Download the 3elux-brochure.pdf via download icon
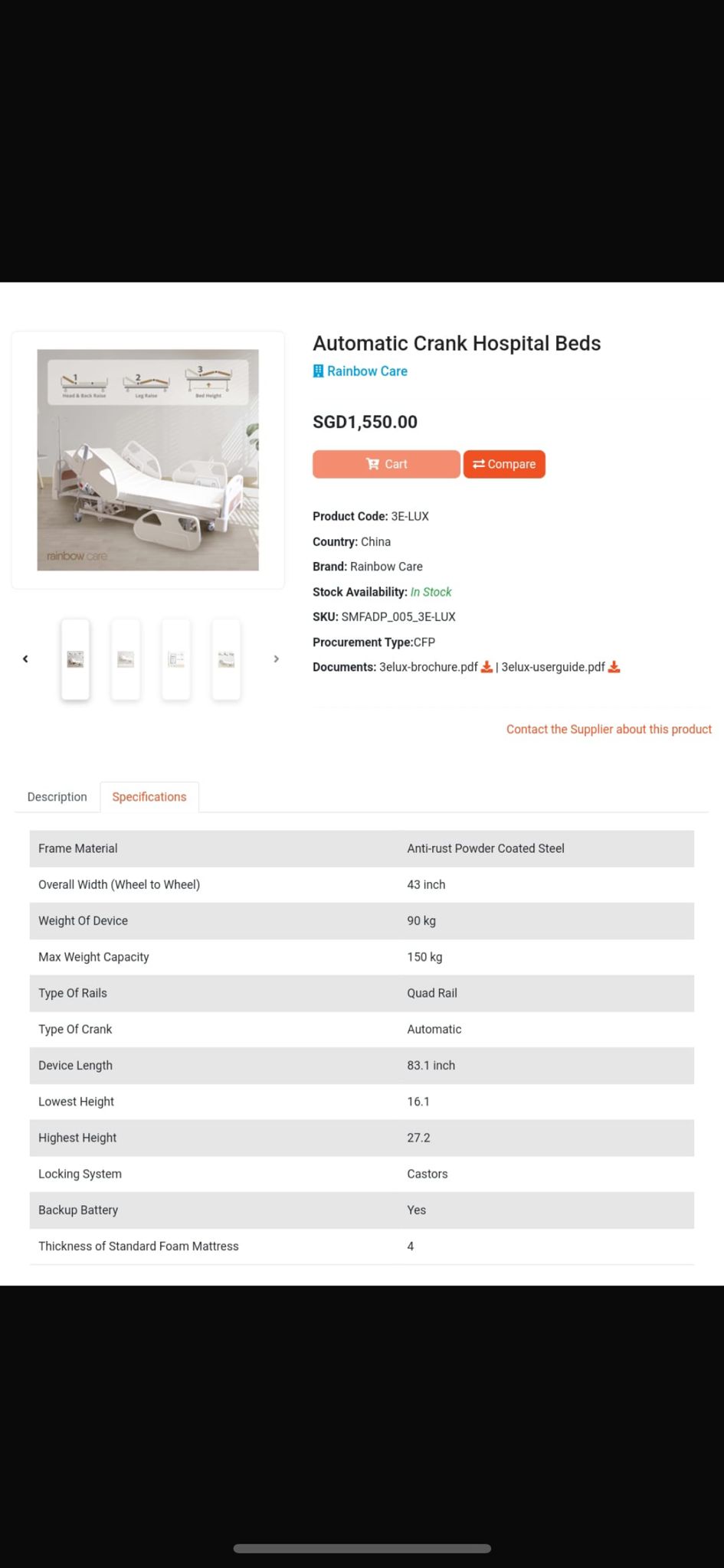This screenshot has width=724, height=1568. [x=486, y=667]
